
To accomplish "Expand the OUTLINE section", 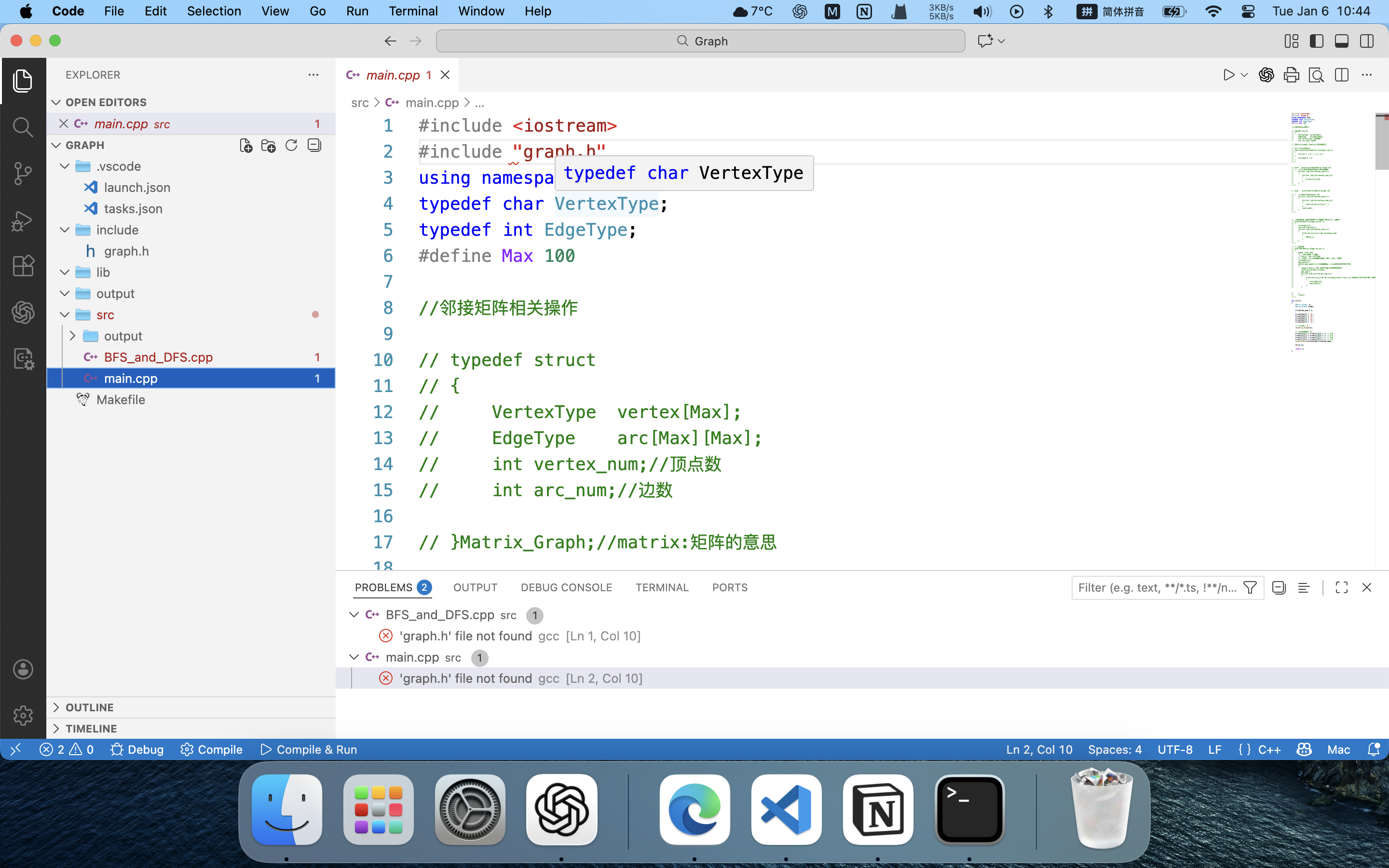I will (x=90, y=707).
